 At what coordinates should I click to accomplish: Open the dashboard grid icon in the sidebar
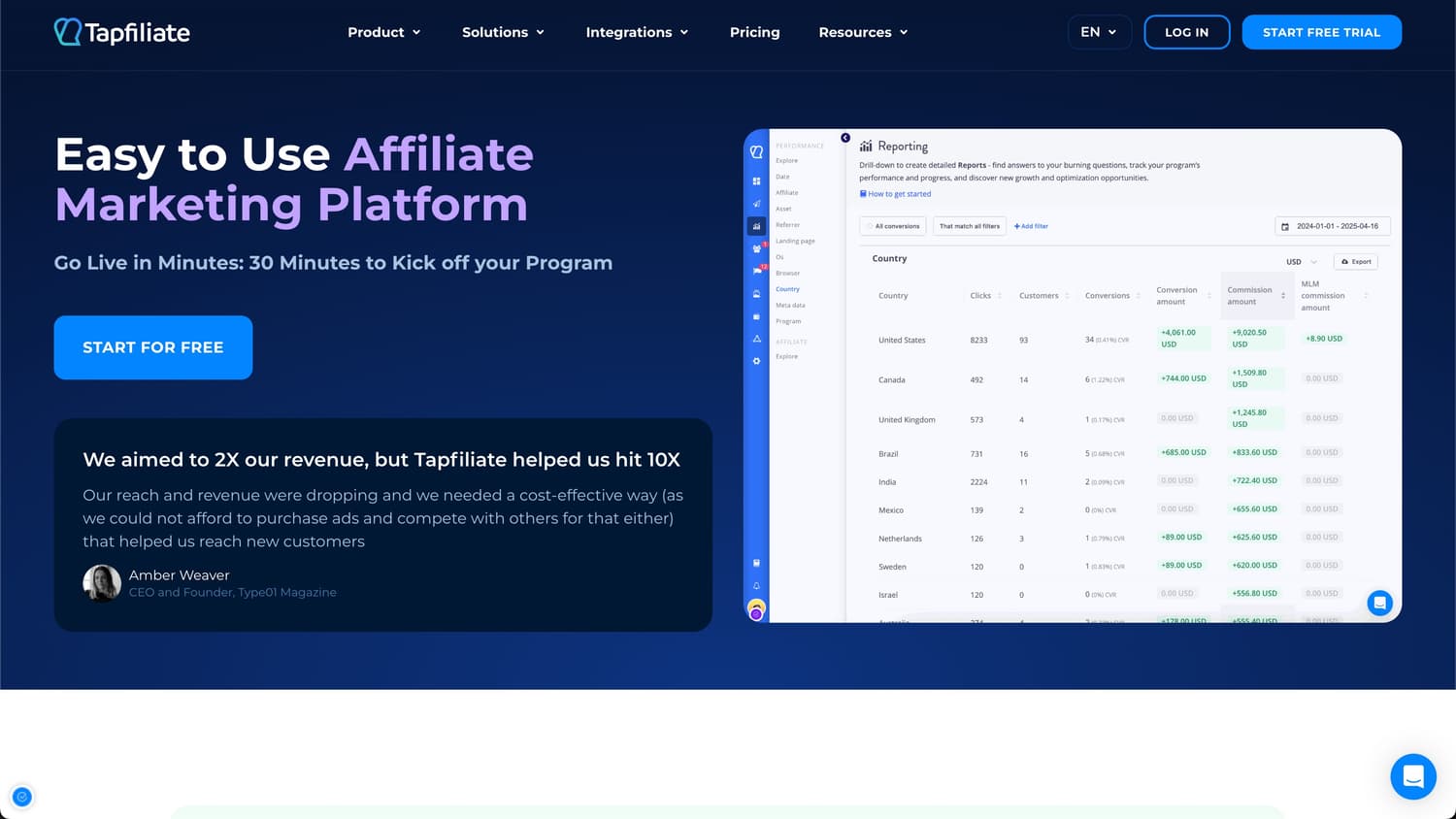[x=756, y=181]
